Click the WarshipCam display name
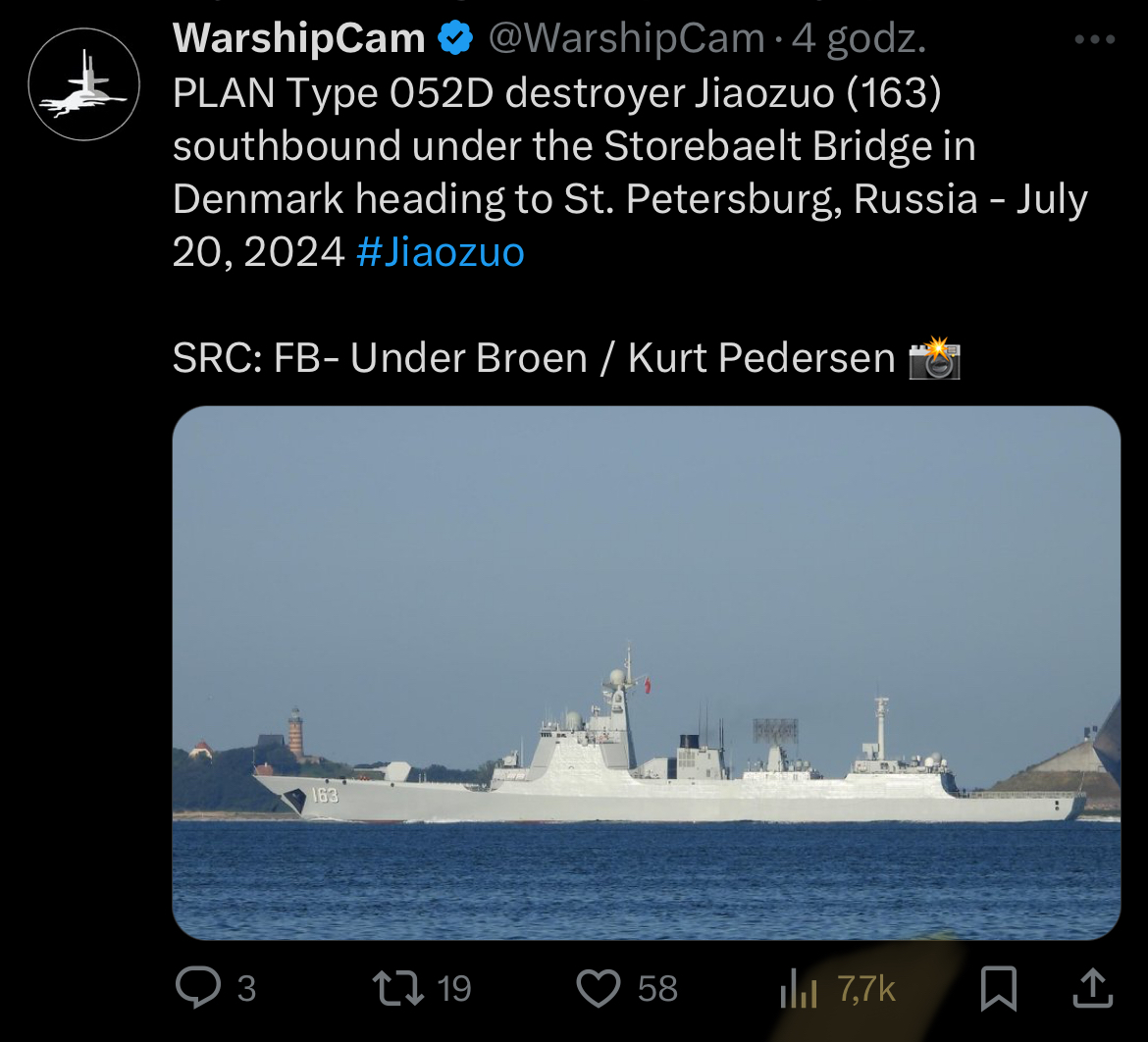The image size is (1148, 1042). [x=298, y=39]
